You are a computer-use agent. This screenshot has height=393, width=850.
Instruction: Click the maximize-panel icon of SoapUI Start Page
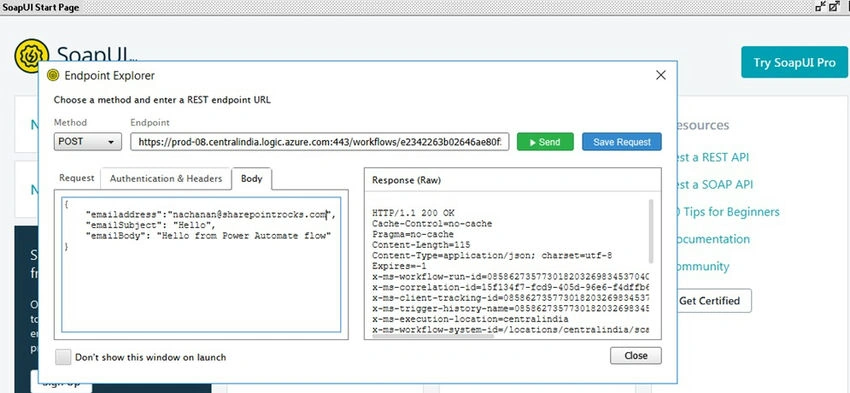coord(835,7)
